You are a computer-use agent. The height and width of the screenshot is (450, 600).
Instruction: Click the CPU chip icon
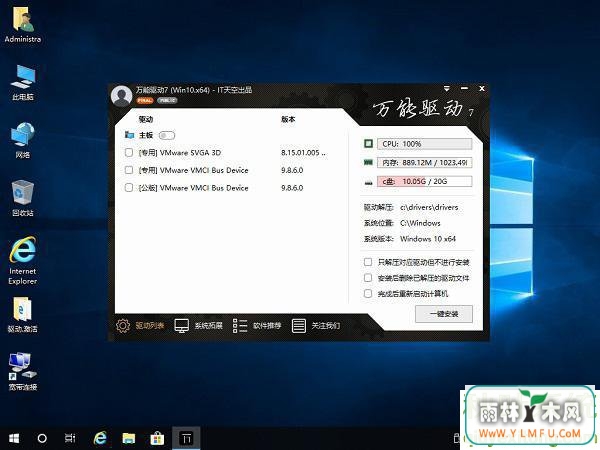click(368, 143)
